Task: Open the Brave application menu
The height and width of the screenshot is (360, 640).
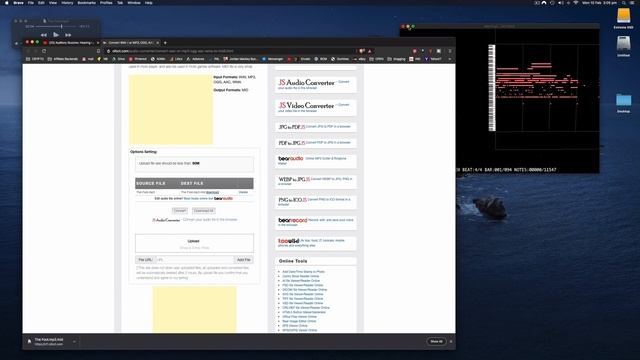Action: [18, 2]
